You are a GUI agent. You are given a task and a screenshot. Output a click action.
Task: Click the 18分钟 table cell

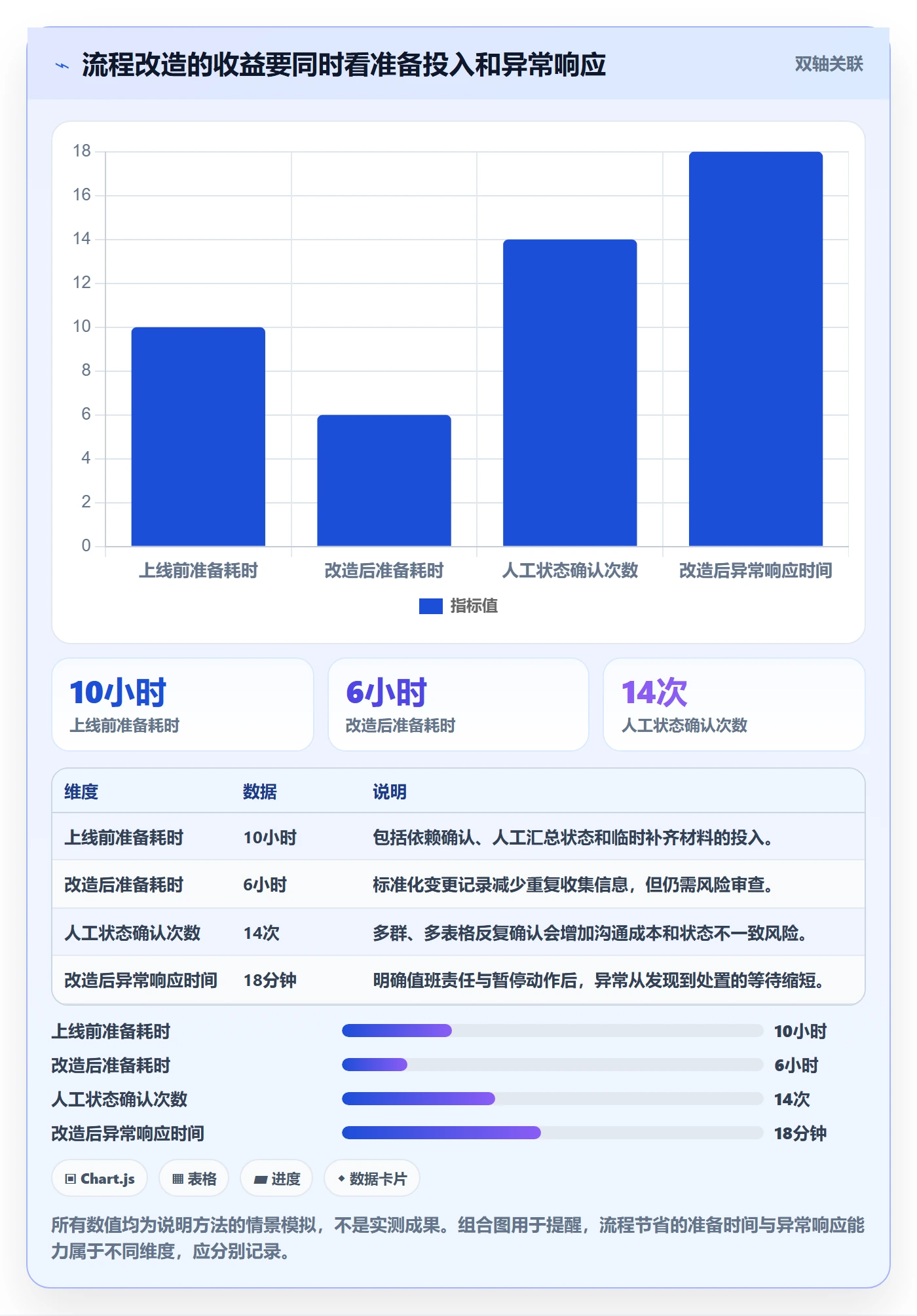coord(270,980)
